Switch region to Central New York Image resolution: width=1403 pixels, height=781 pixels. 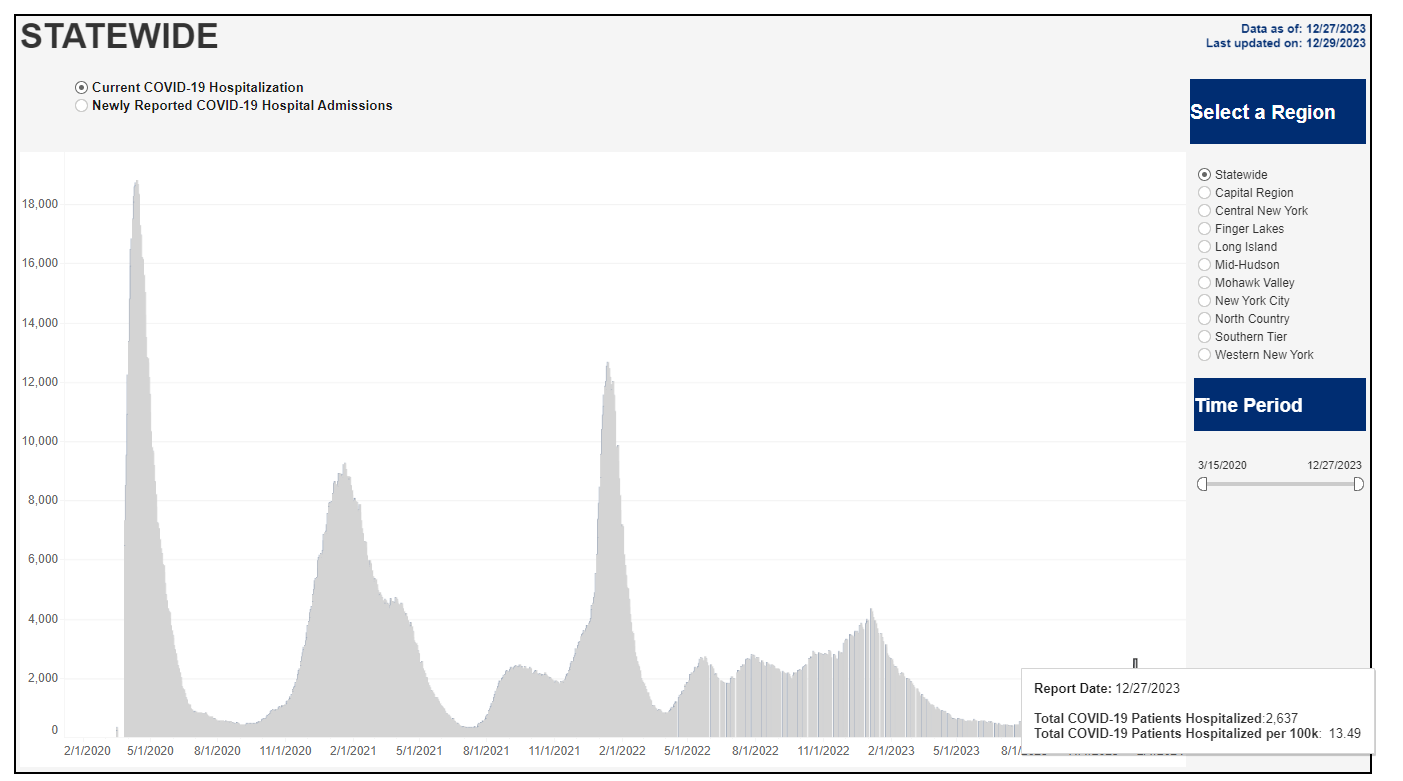pos(1204,211)
